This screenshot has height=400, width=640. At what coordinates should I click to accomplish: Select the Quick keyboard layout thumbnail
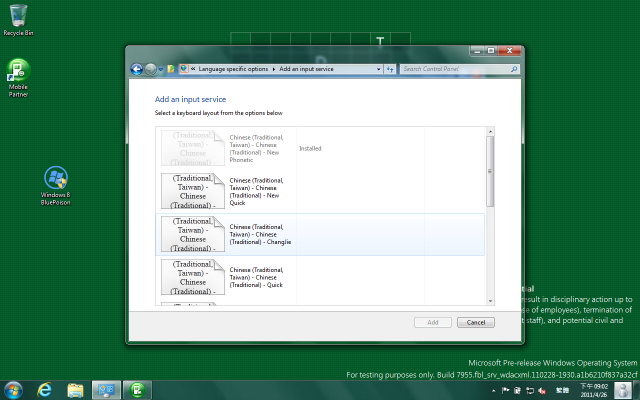[x=193, y=277]
